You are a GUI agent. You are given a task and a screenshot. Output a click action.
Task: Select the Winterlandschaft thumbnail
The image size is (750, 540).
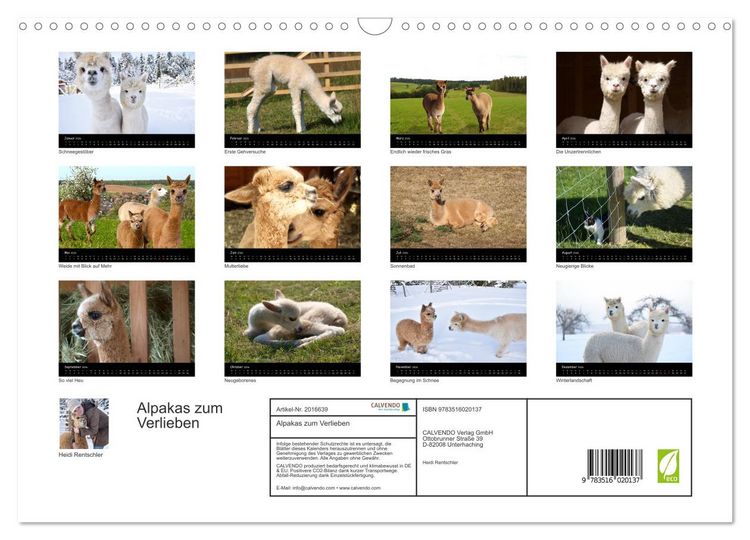[624, 328]
